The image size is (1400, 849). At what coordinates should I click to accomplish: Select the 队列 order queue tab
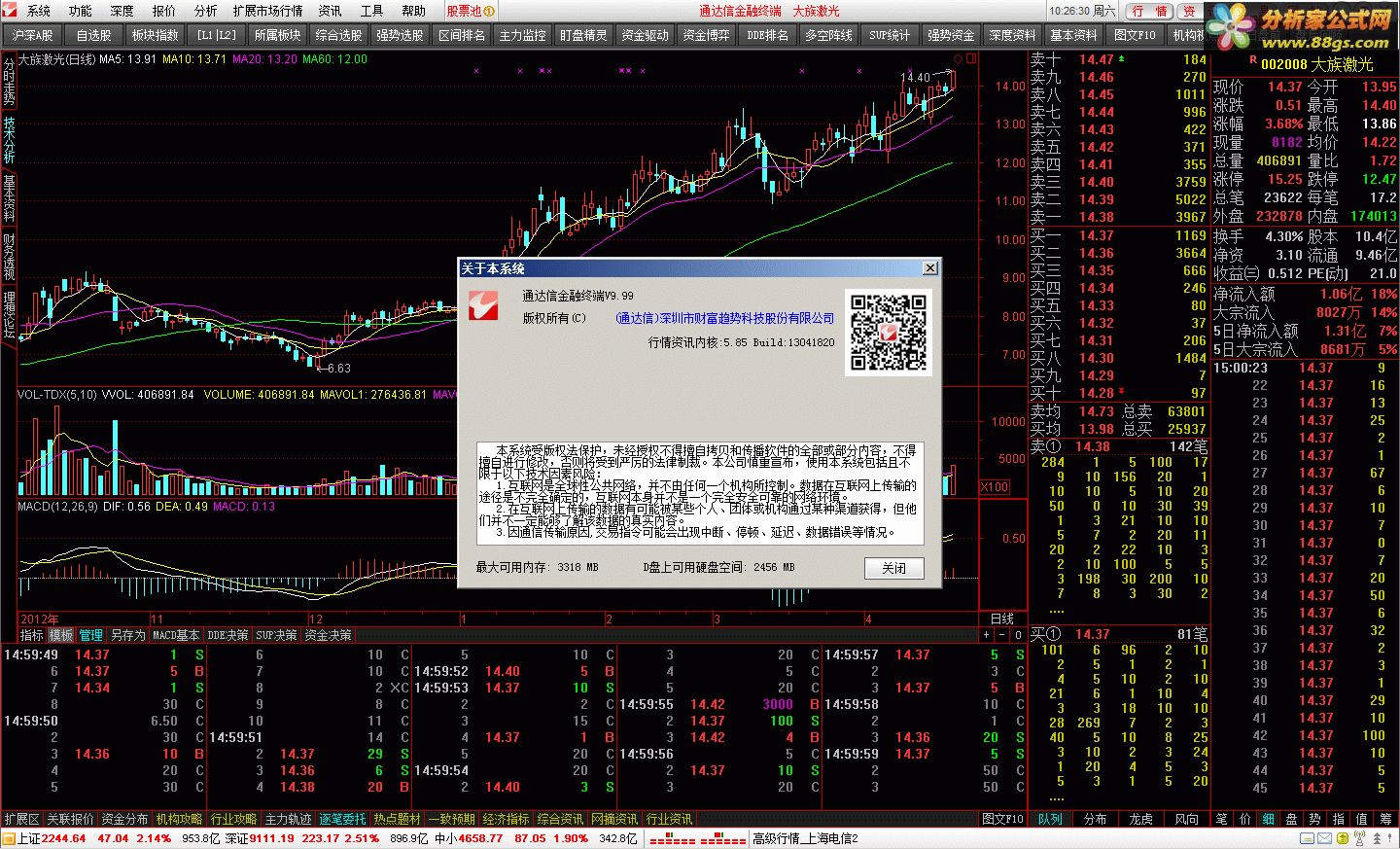click(x=1051, y=819)
